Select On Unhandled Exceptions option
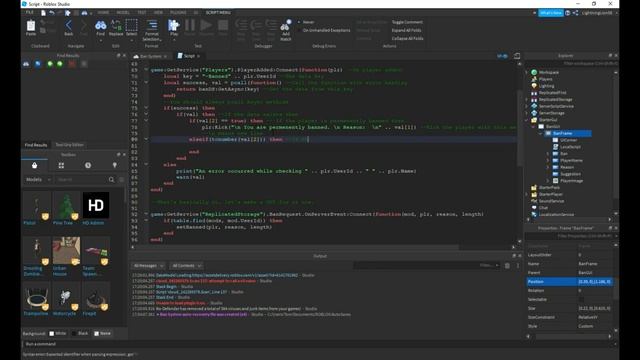Screen dimensions: 640x360 [324, 30]
